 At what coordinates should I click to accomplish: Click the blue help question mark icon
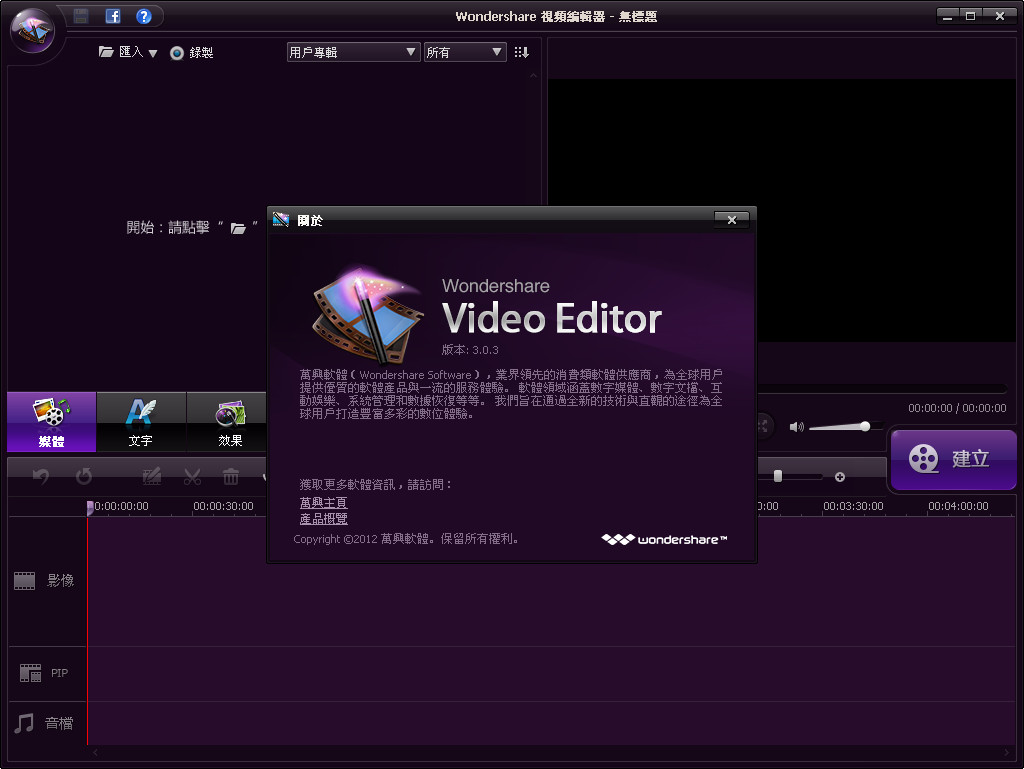pos(143,16)
